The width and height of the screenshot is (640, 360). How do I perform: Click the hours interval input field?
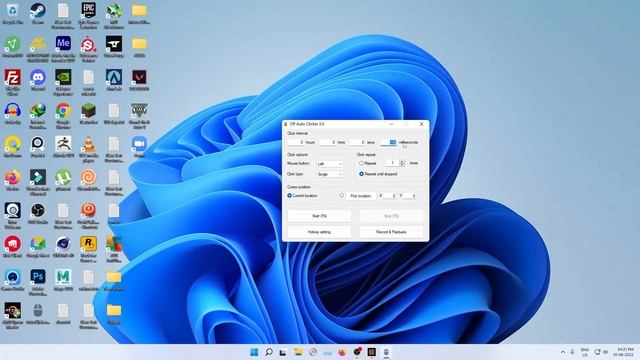(296, 142)
